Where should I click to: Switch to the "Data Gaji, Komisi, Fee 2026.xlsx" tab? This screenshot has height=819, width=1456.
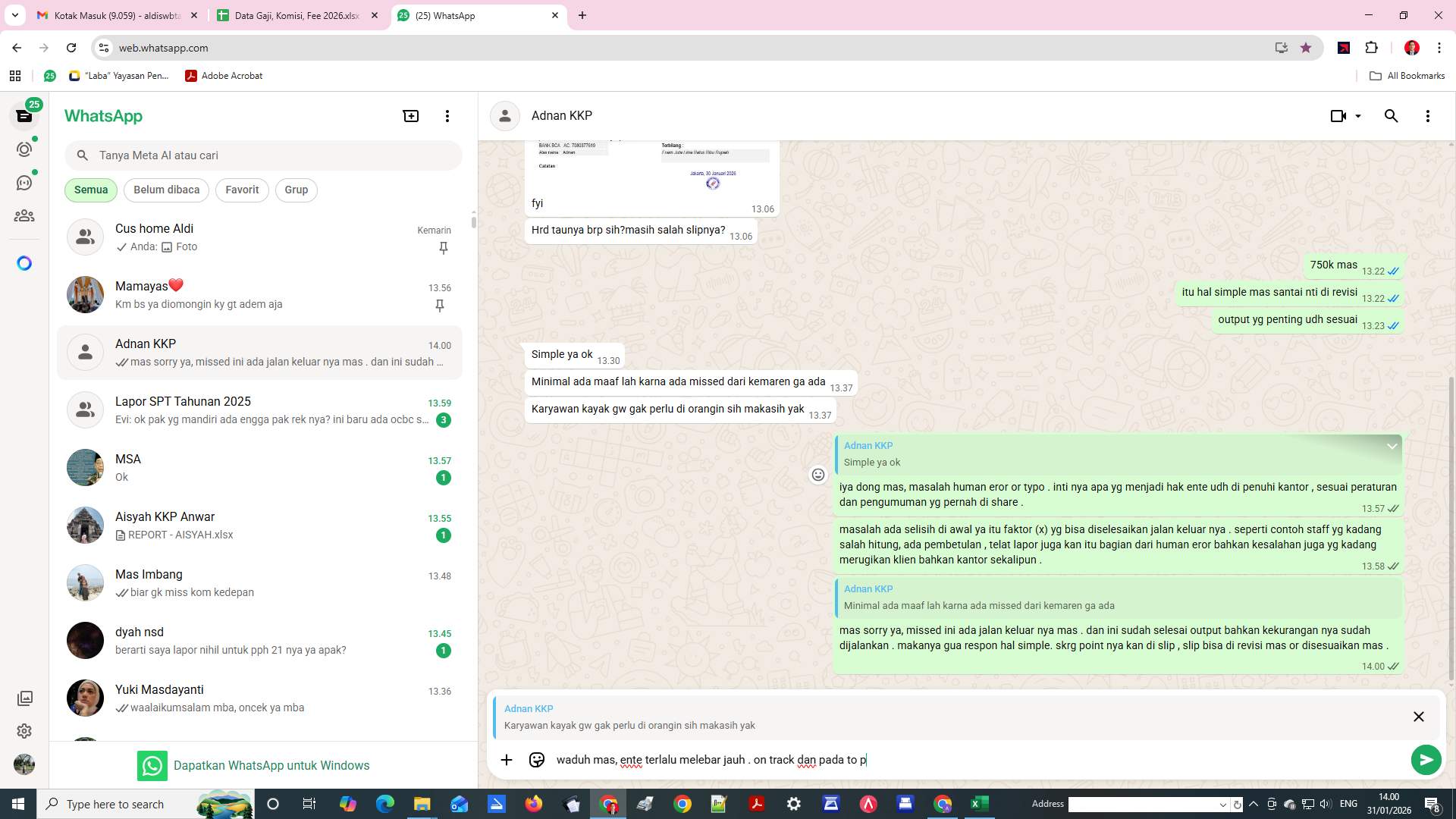pyautogui.click(x=296, y=15)
